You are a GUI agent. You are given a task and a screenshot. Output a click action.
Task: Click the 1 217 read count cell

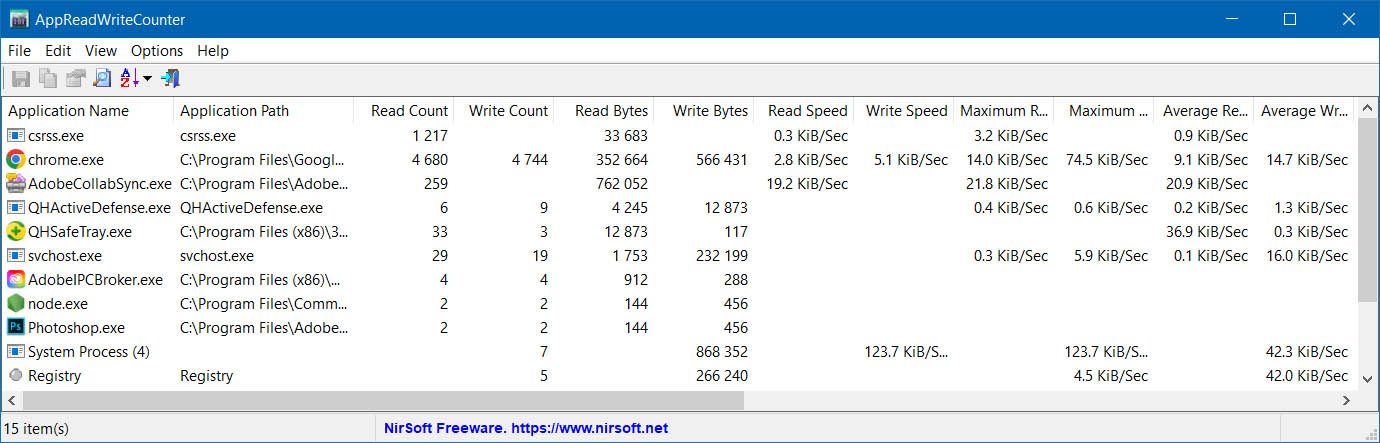429,135
